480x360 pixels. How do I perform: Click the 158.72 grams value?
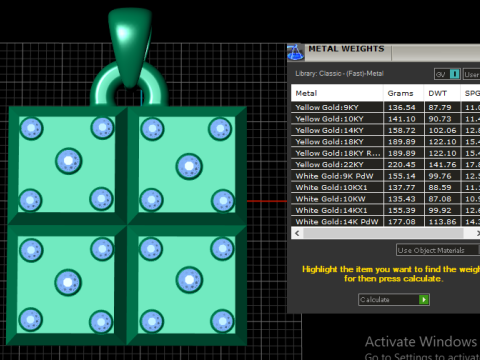pos(402,130)
